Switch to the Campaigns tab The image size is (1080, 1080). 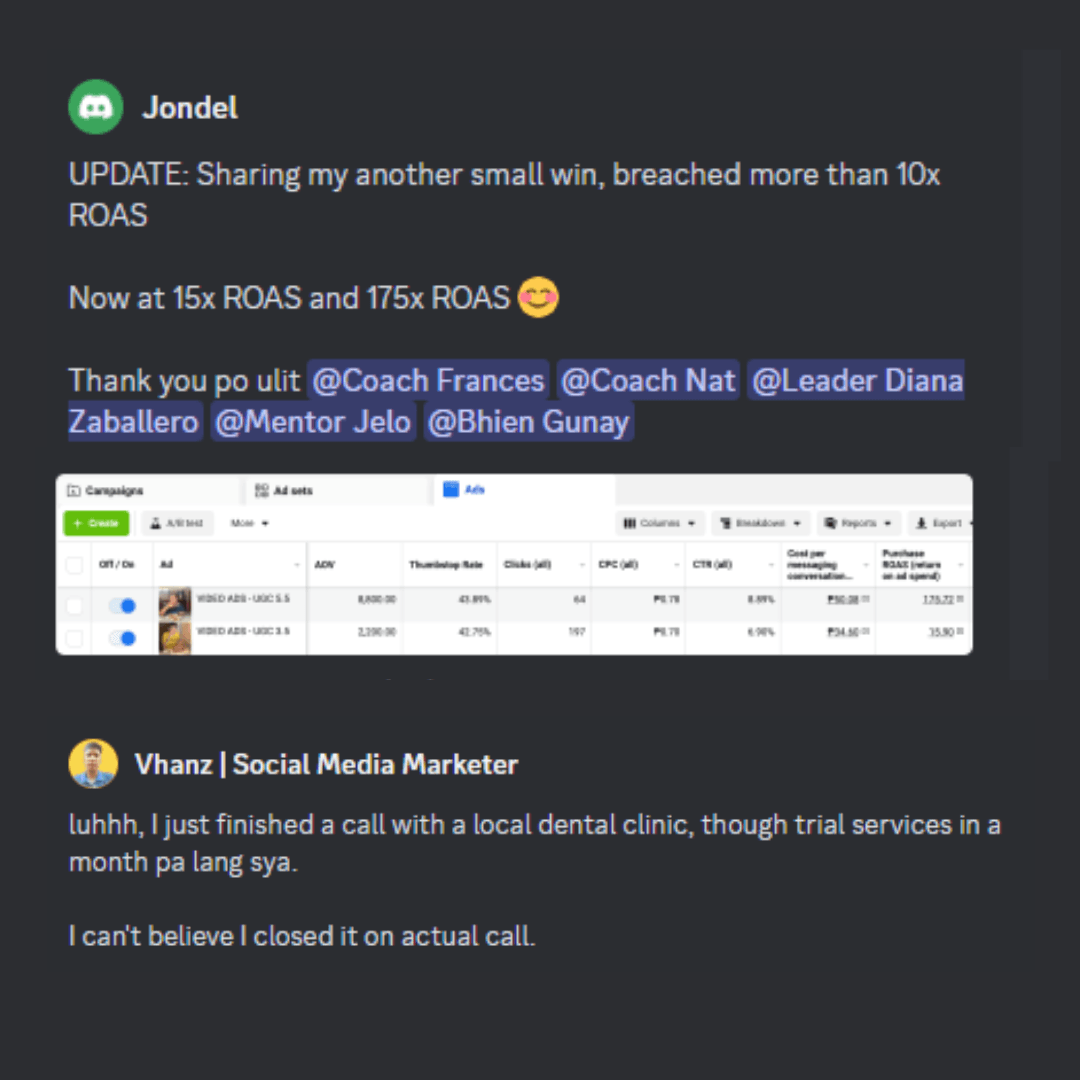(x=114, y=491)
